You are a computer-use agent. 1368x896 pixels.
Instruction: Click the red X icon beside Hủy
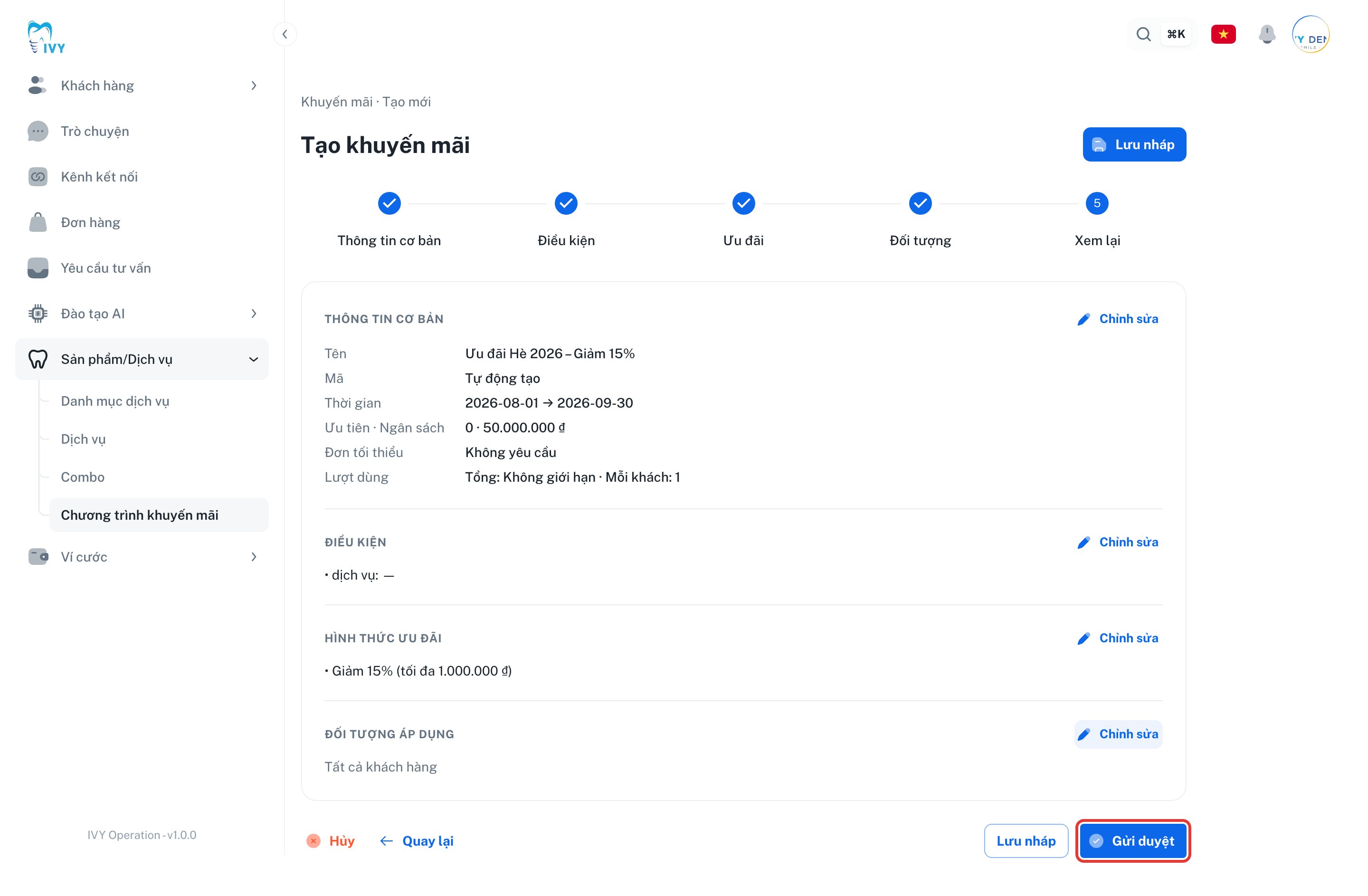pos(313,841)
